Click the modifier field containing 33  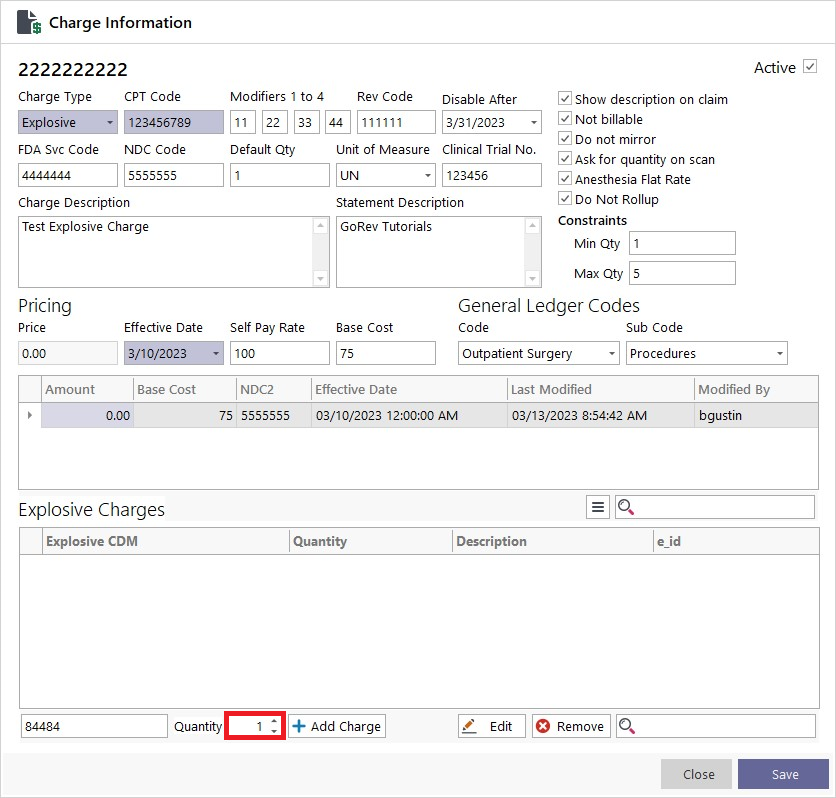tap(307, 122)
